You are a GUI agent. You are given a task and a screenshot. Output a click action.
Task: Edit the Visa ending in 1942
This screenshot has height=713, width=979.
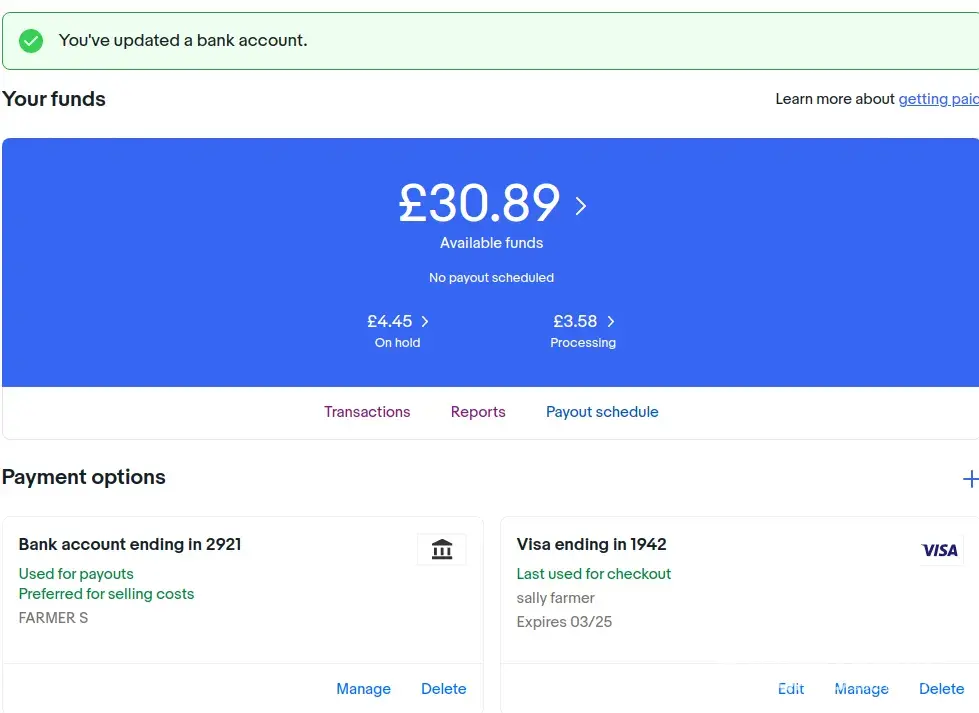click(791, 689)
